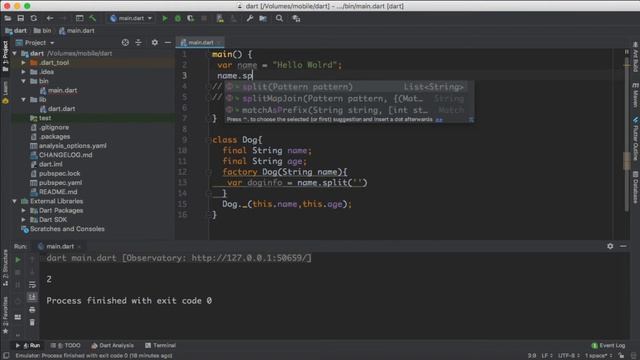Click the last toolbar icon right of the search magnifier
Screen dimensions: 640x360
pyautogui.click(x=296, y=18)
